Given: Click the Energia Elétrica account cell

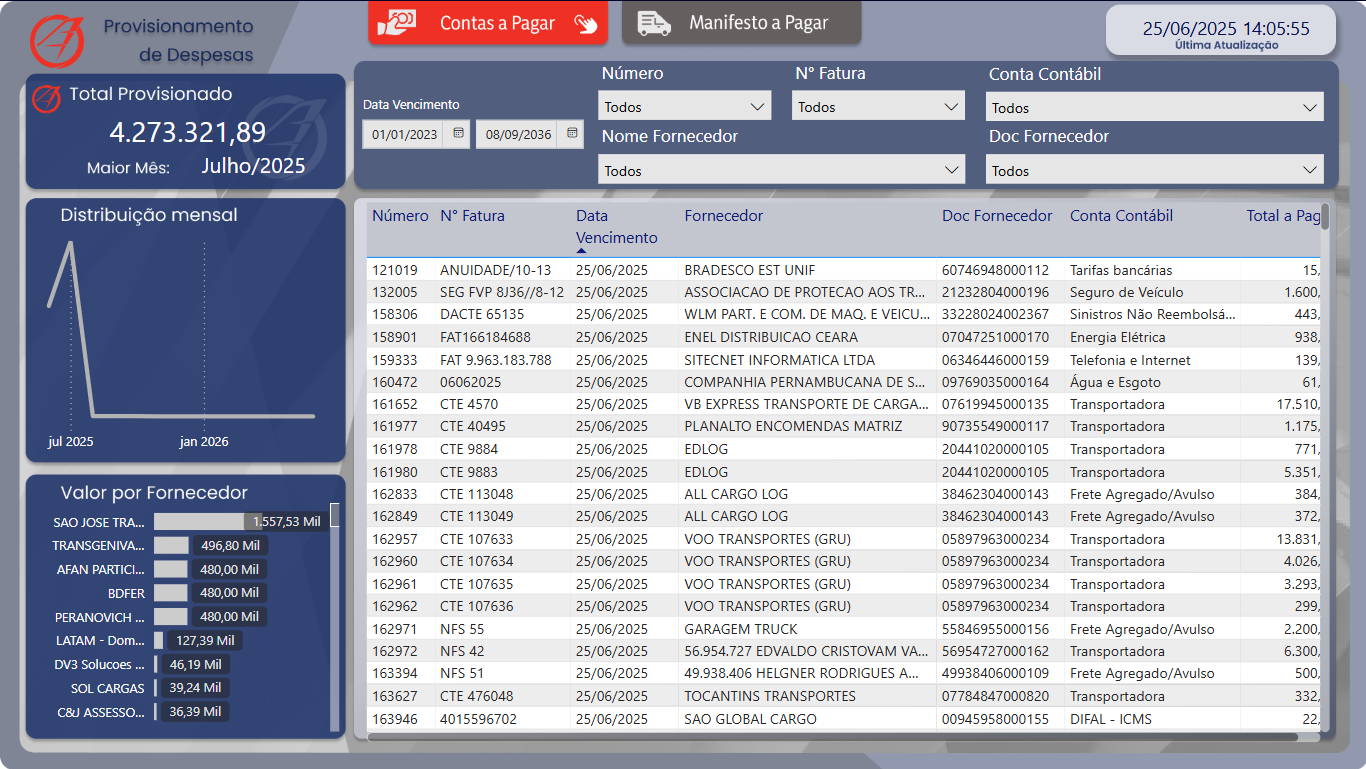Looking at the screenshot, I should [x=1118, y=337].
